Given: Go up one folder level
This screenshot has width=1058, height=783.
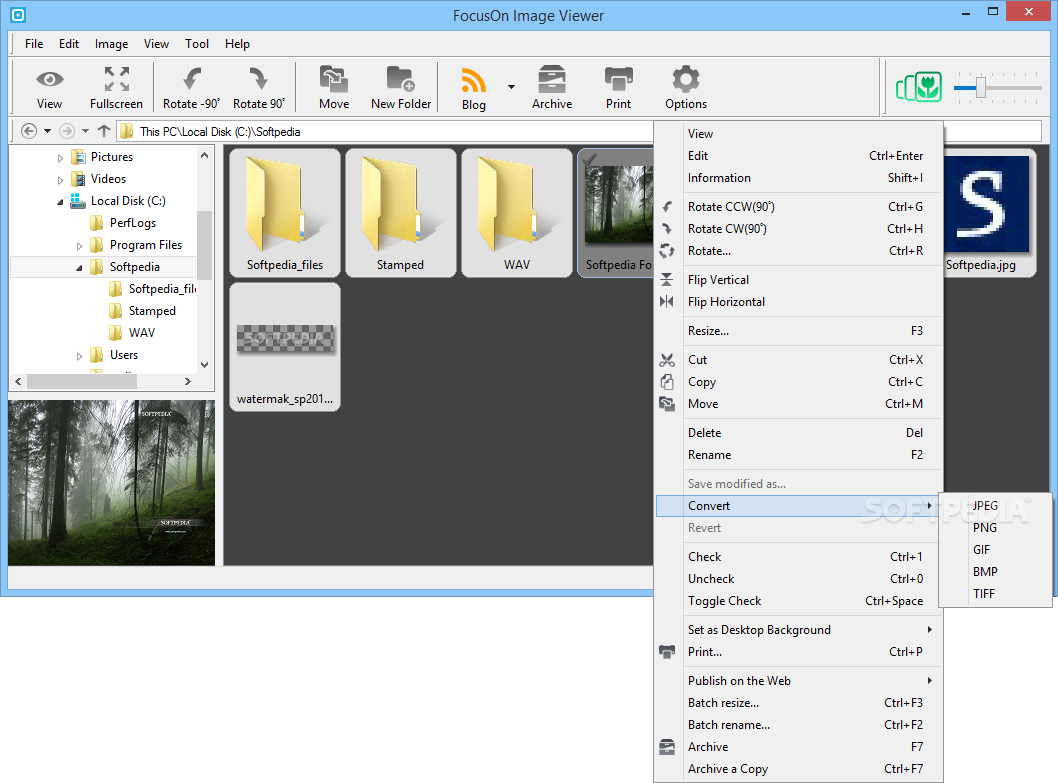Looking at the screenshot, I should point(103,131).
